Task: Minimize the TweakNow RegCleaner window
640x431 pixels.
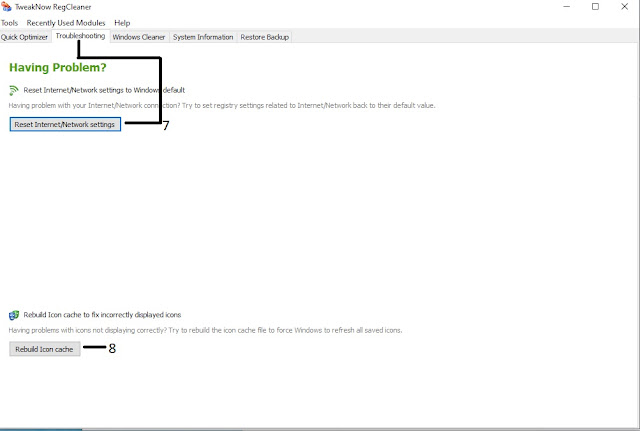Action: [x=567, y=7]
